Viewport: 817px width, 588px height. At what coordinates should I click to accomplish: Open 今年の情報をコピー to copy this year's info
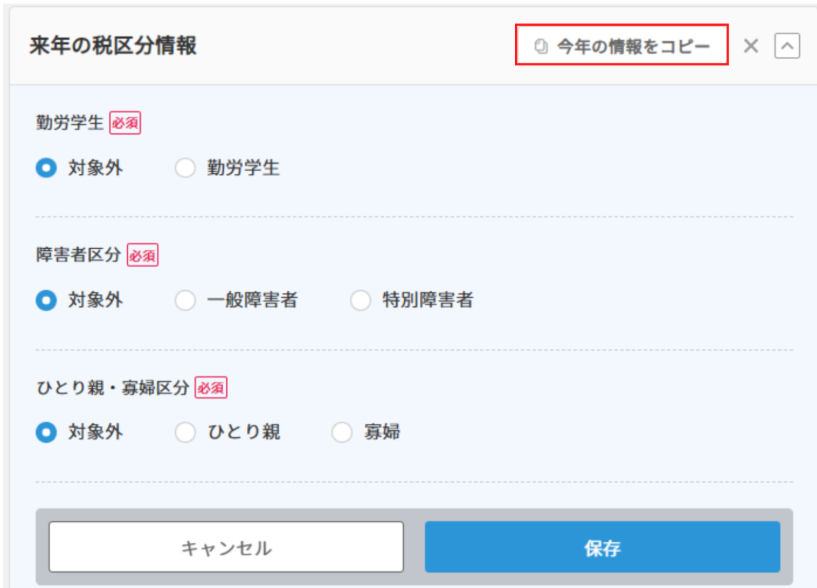coord(620,45)
